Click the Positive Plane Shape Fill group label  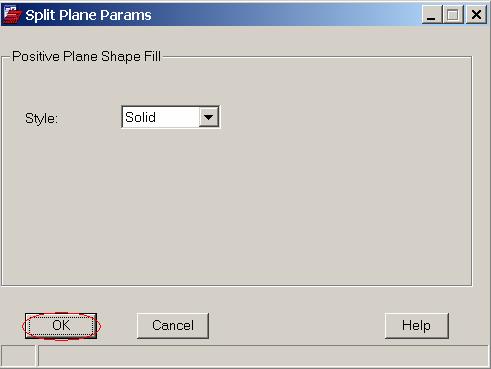(86, 56)
